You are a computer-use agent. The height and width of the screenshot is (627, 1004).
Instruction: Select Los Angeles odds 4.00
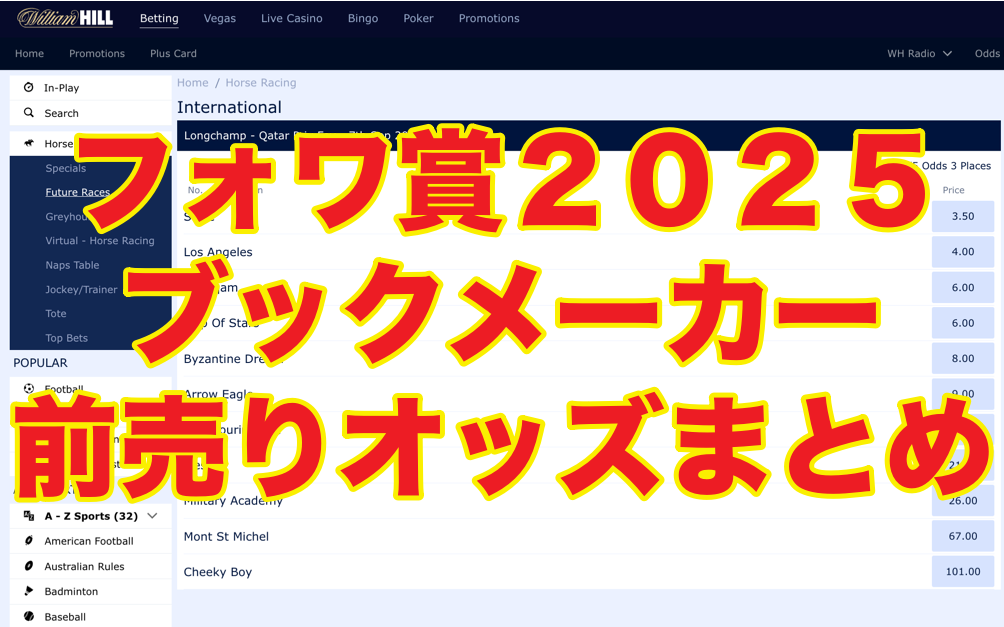(962, 252)
